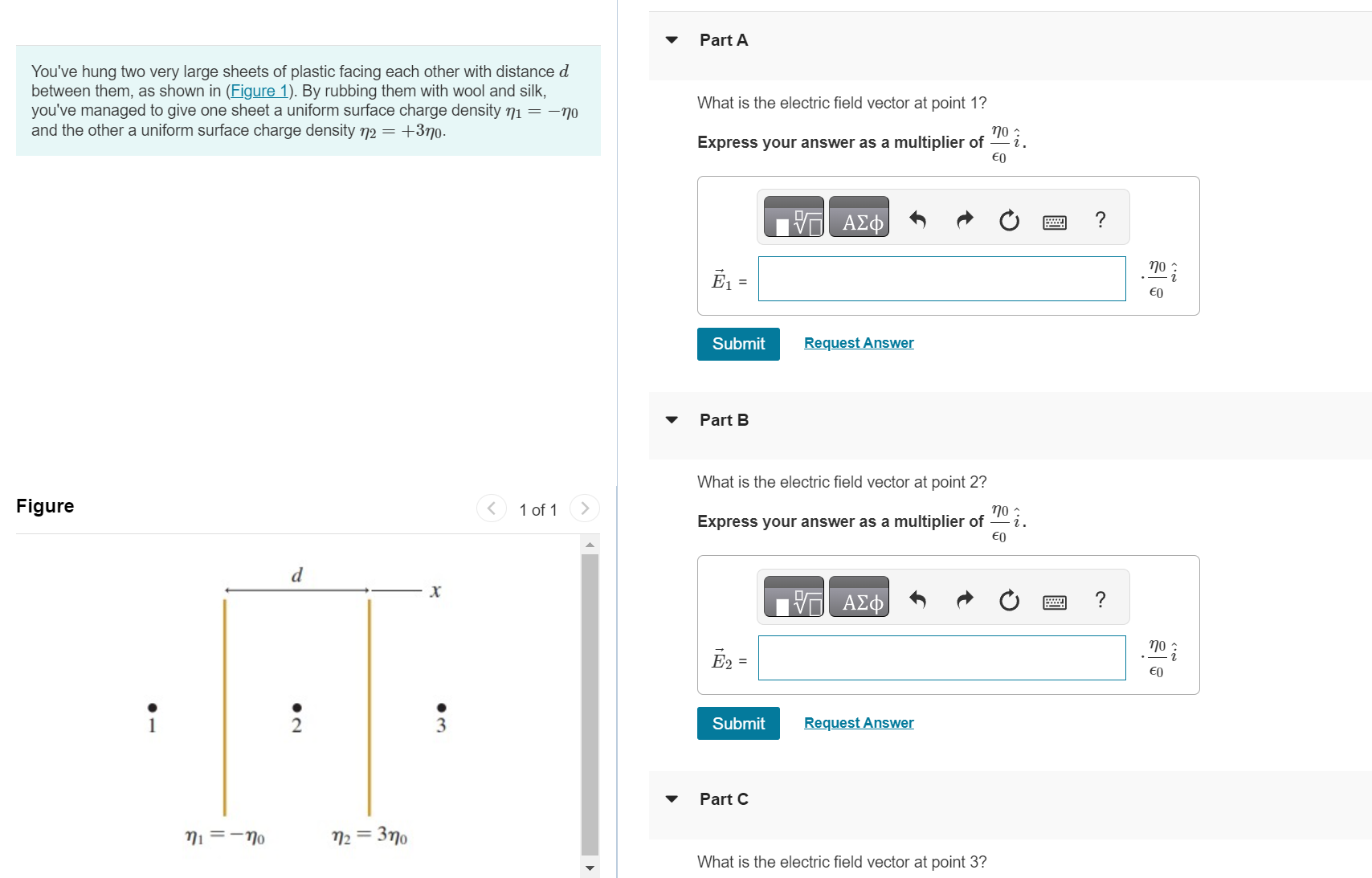Click help question mark in Part A

click(1100, 218)
